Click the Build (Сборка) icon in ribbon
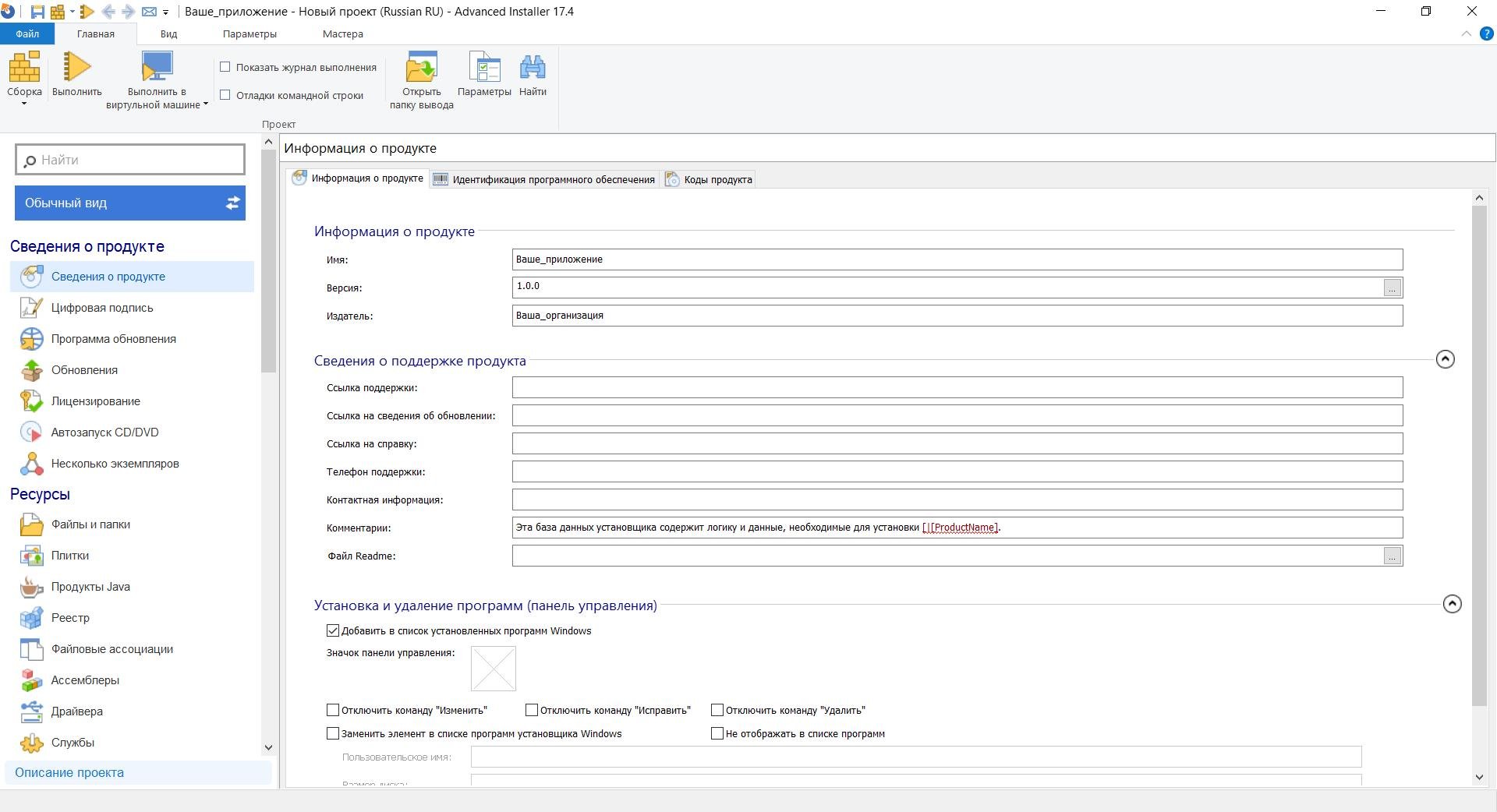Screen dimensions: 1497x812 click(x=24, y=68)
